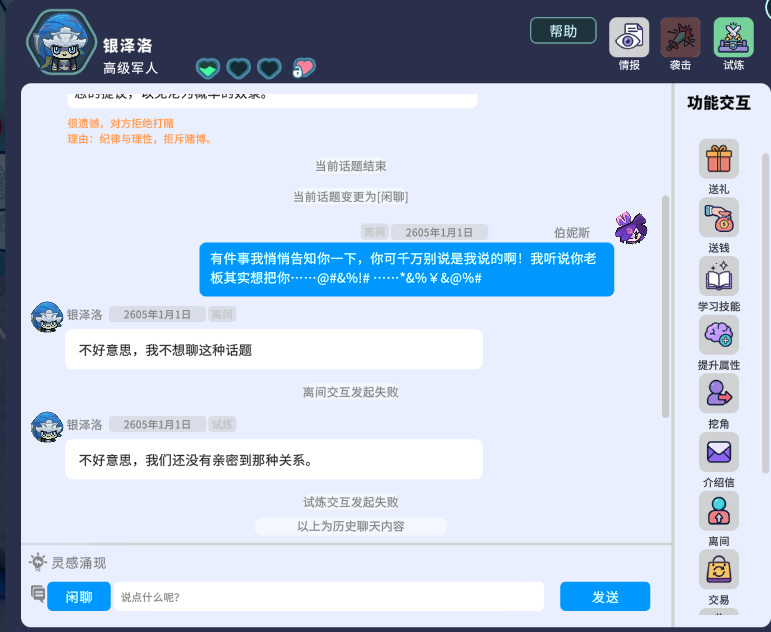Click the 试炼 tag on 银泽洛's message

click(222, 424)
